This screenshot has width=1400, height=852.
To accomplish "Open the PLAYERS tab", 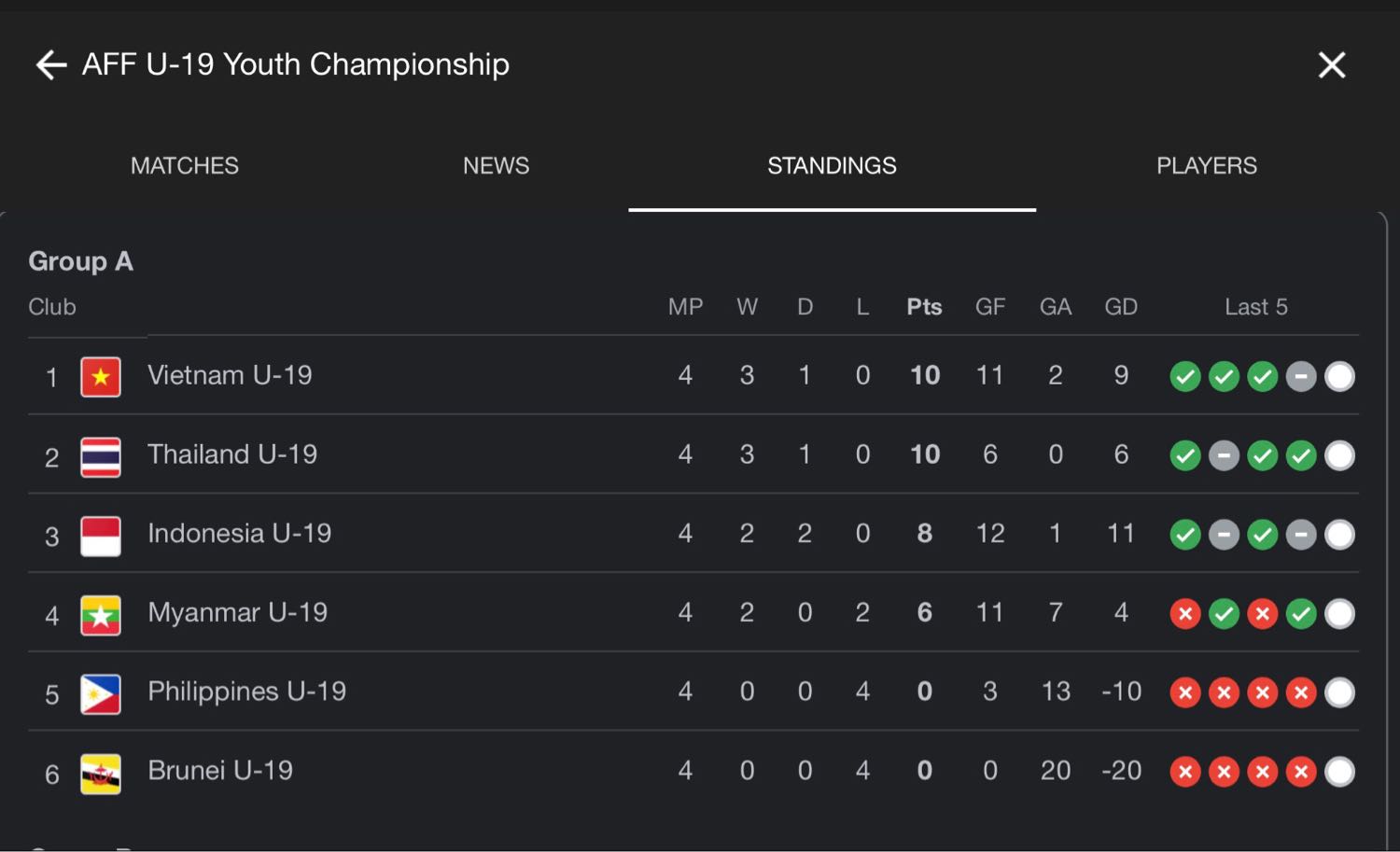I will click(1207, 166).
